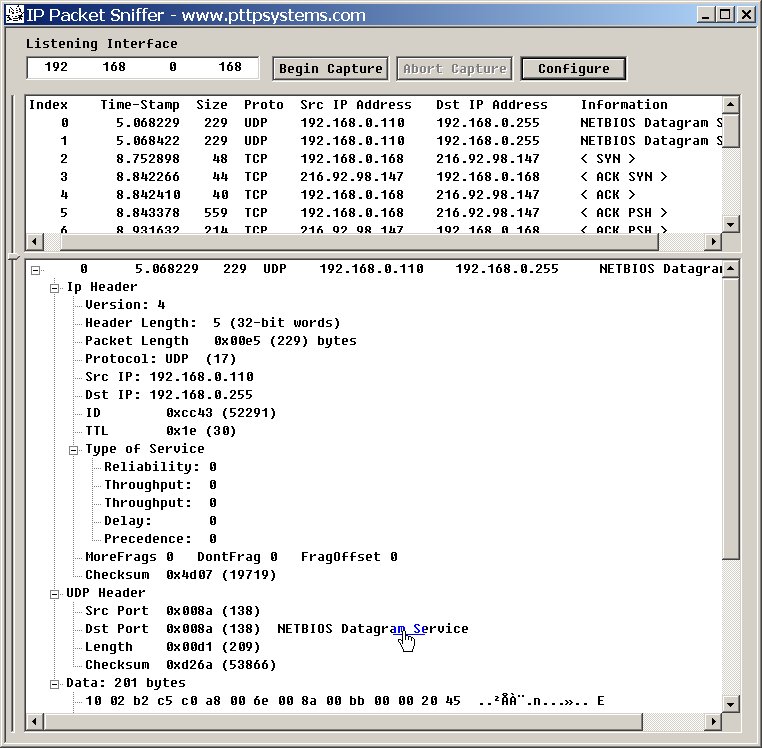Select the Checksum 0x4d07 line in Ip Header

coord(180,575)
